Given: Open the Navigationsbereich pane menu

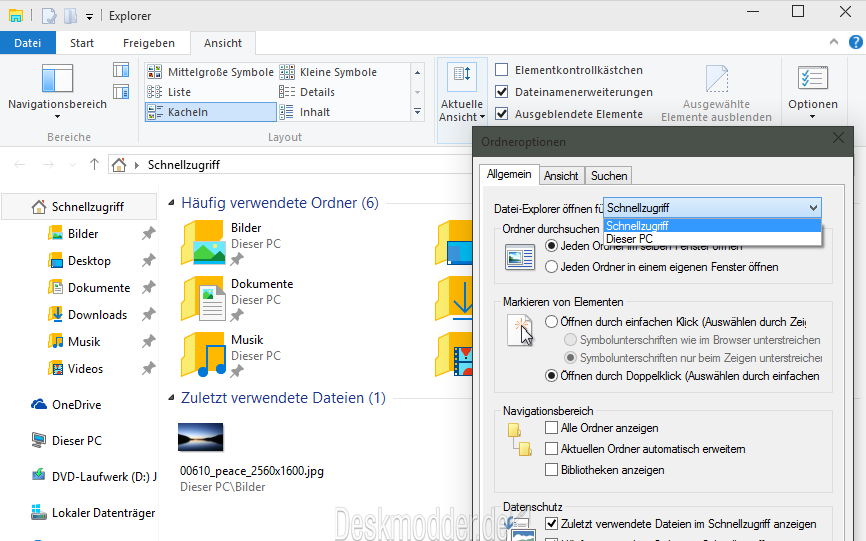Looking at the screenshot, I should coord(57,91).
